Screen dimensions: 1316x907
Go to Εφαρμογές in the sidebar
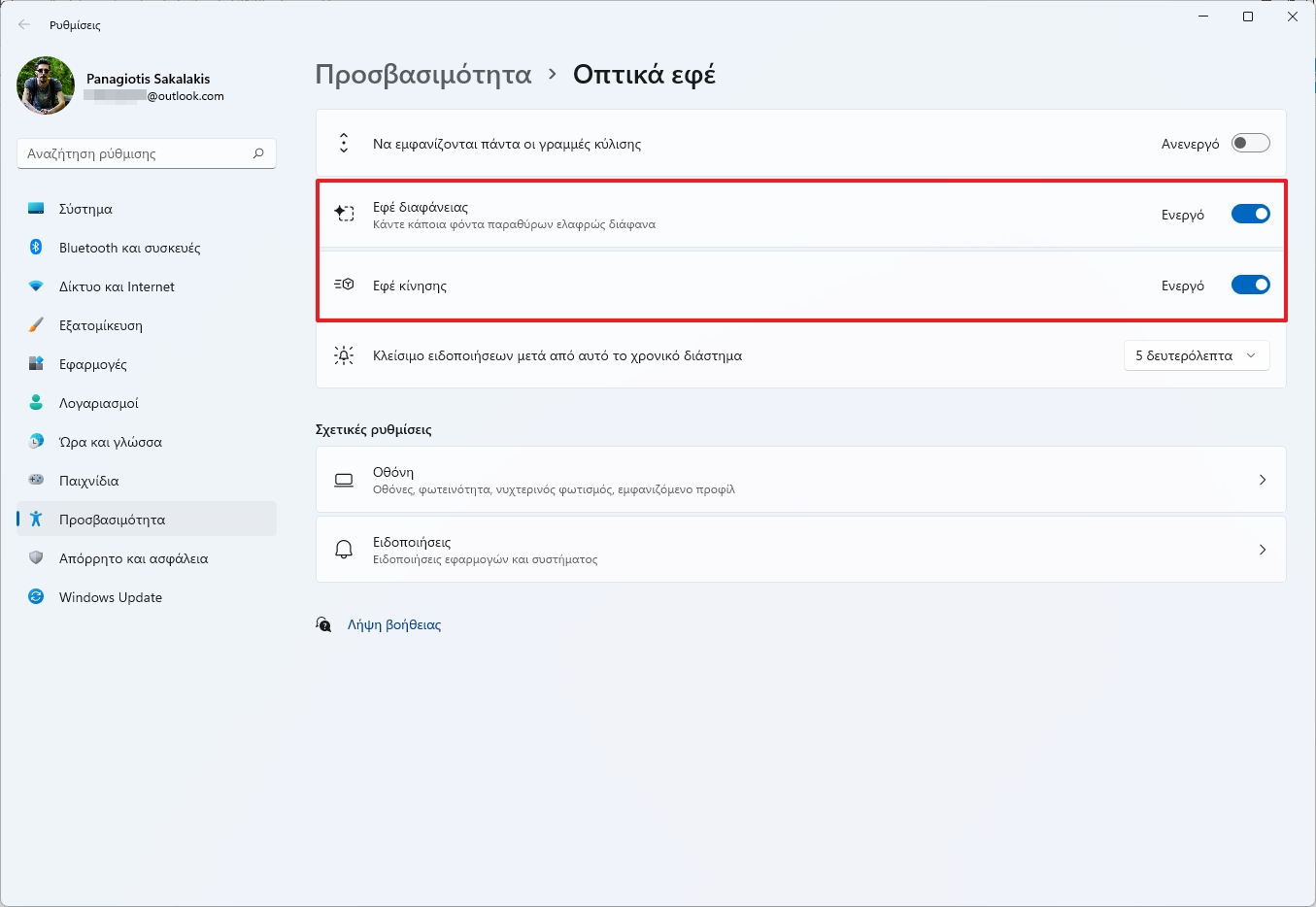(x=93, y=364)
